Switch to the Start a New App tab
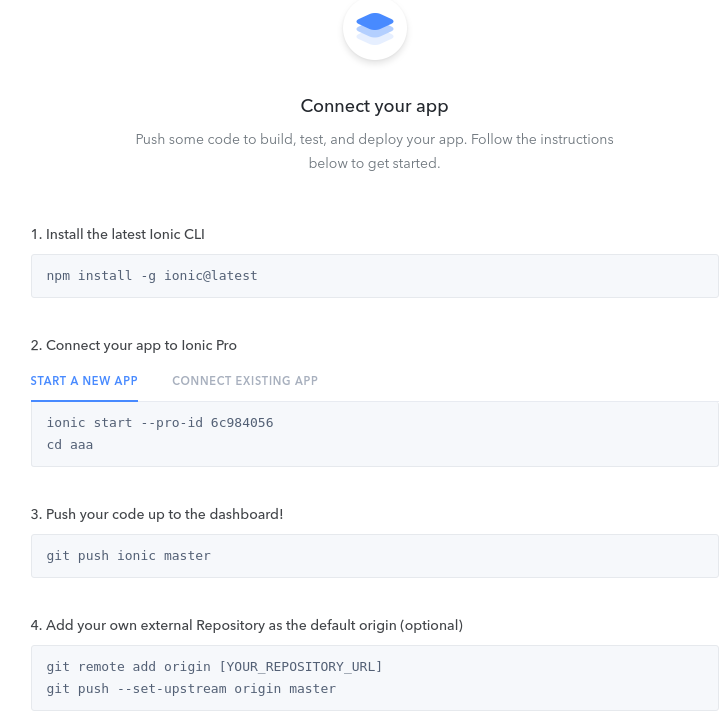727x726 pixels. click(84, 381)
